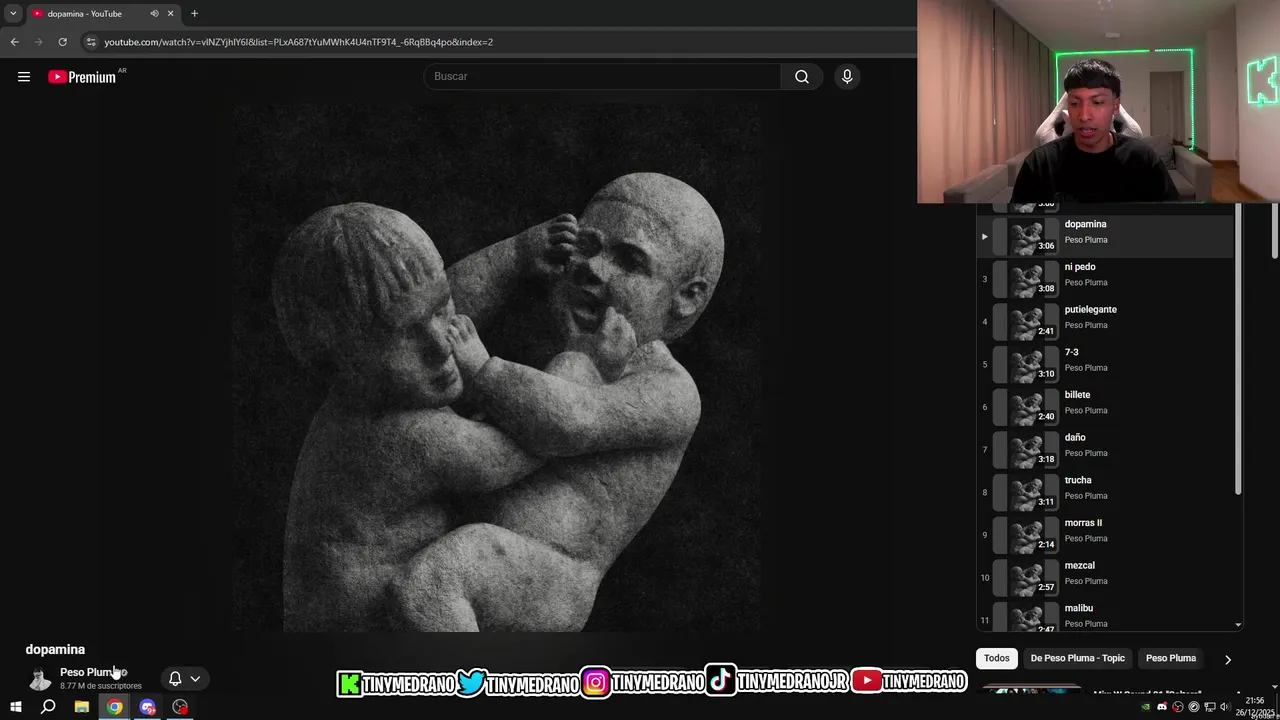This screenshot has height=720, width=1280.
Task: Open the tab search dropdown
Action: [x=13, y=13]
